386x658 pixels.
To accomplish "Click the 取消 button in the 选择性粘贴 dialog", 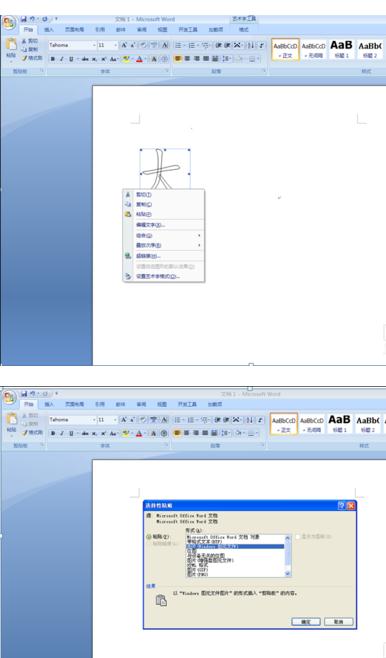I will tap(339, 621).
